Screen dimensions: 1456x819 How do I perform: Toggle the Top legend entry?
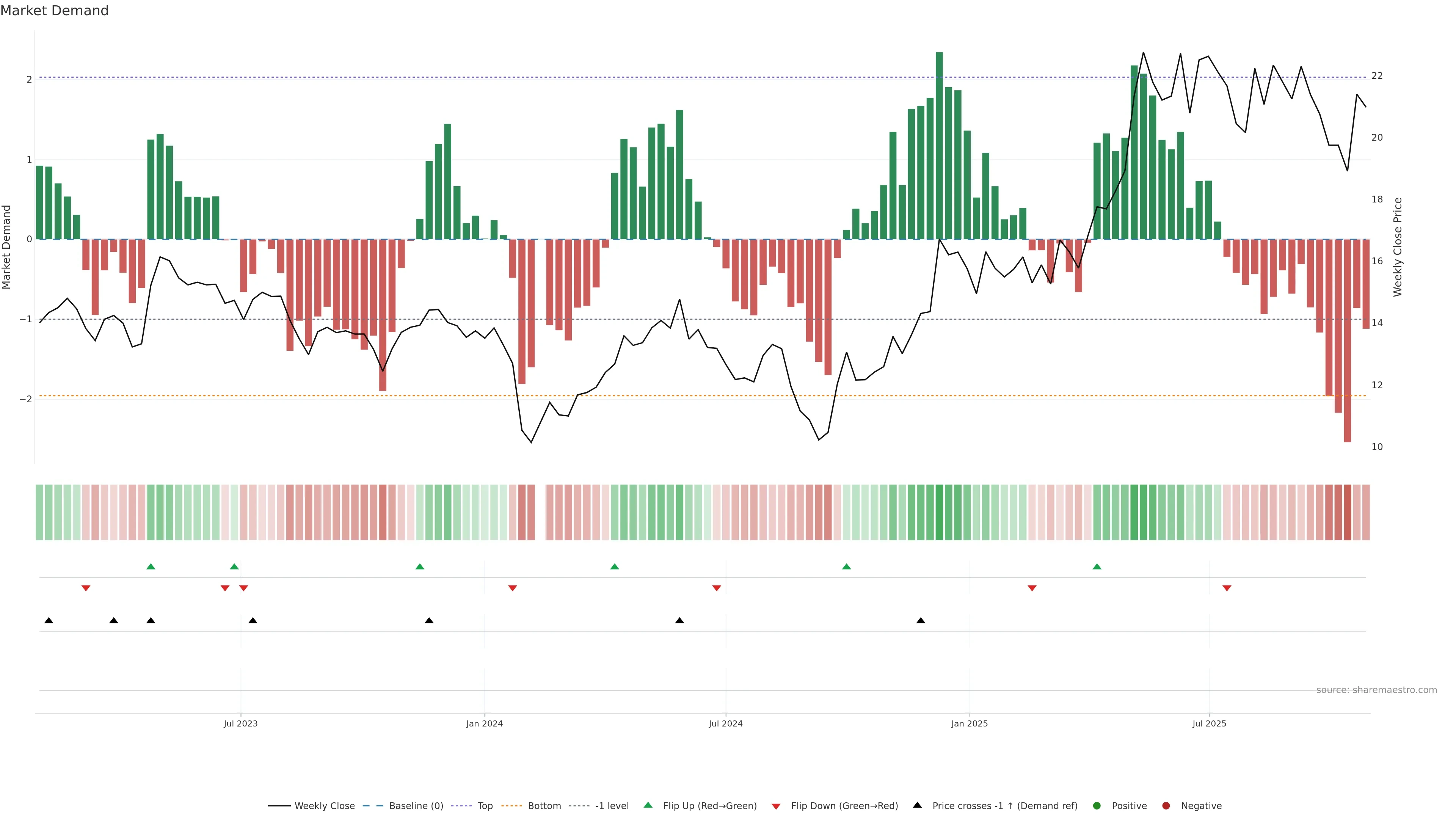[485, 805]
